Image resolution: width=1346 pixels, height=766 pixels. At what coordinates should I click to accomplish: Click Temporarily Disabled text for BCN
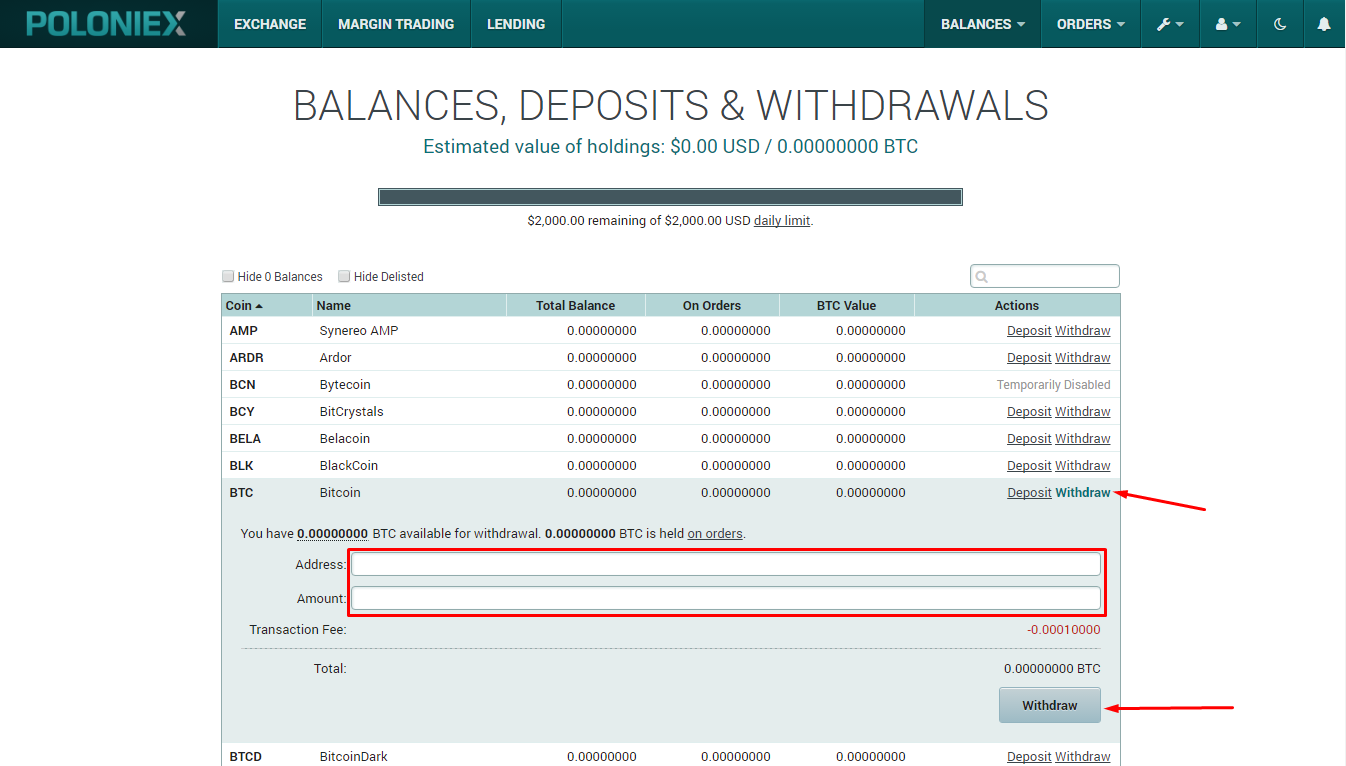[x=1054, y=385]
